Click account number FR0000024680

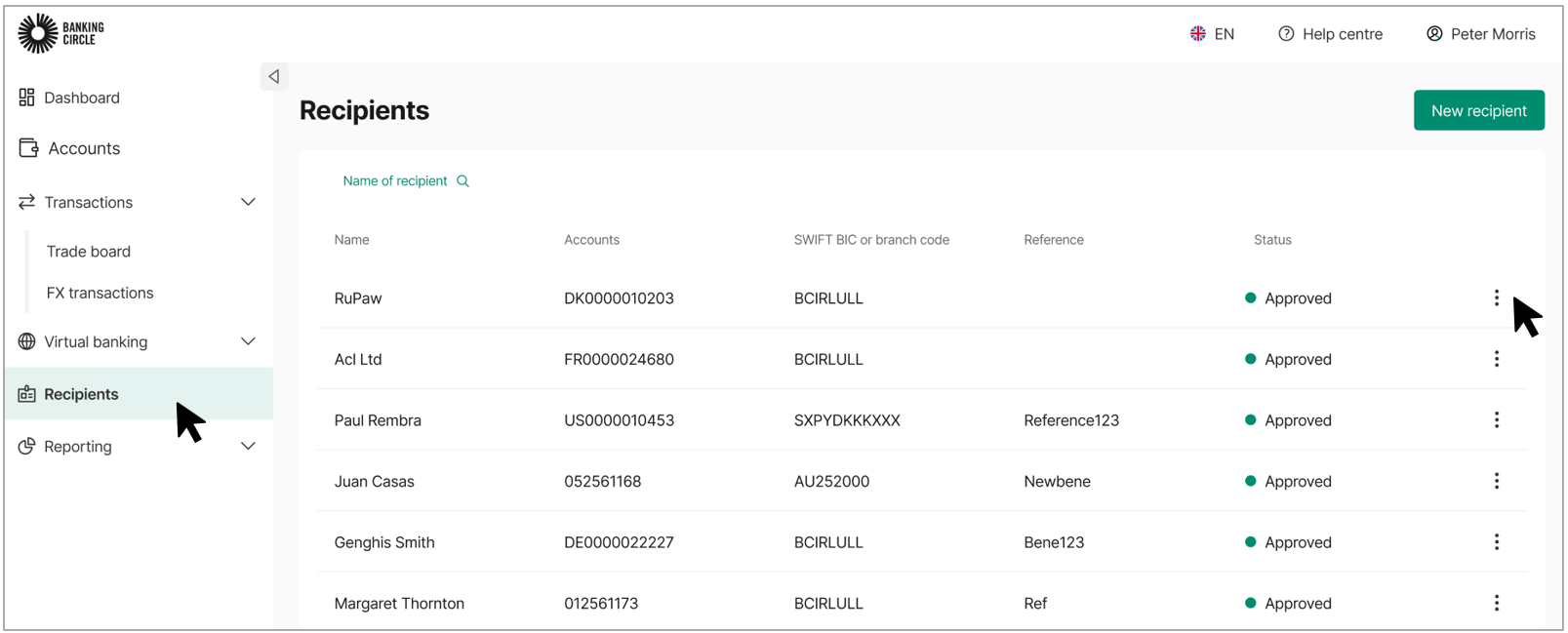point(619,359)
